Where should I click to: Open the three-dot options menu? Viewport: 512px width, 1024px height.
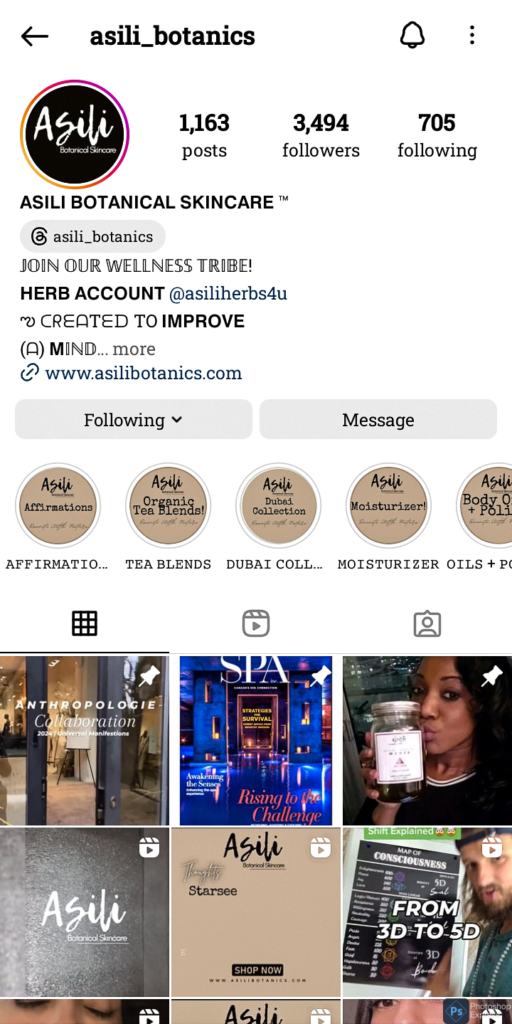point(472,36)
